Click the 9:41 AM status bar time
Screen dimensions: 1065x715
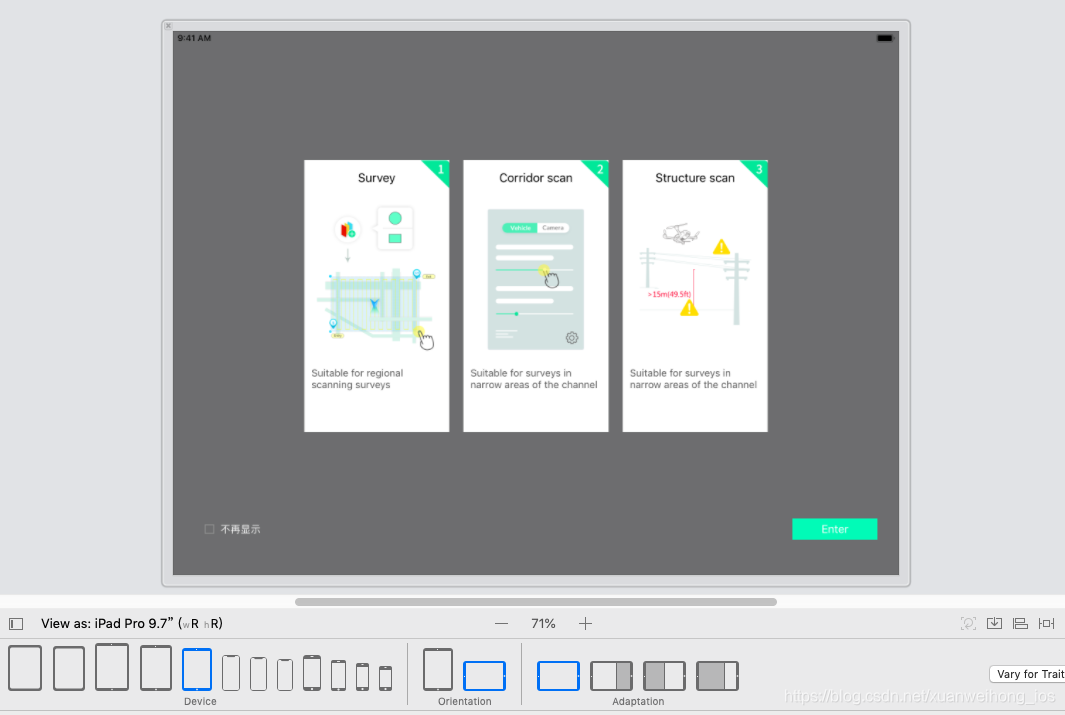(x=194, y=38)
